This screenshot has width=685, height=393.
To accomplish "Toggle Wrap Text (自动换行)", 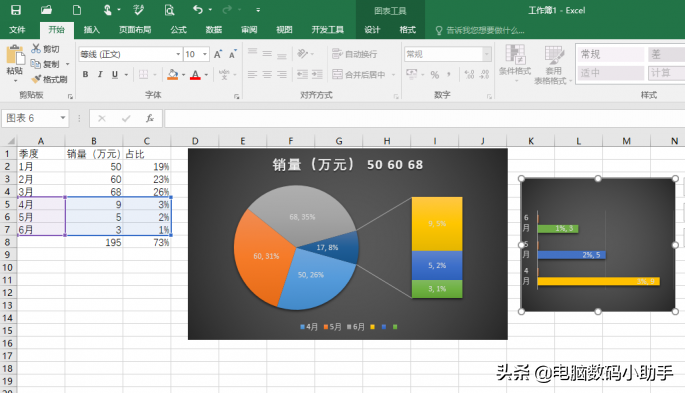I will point(354,54).
